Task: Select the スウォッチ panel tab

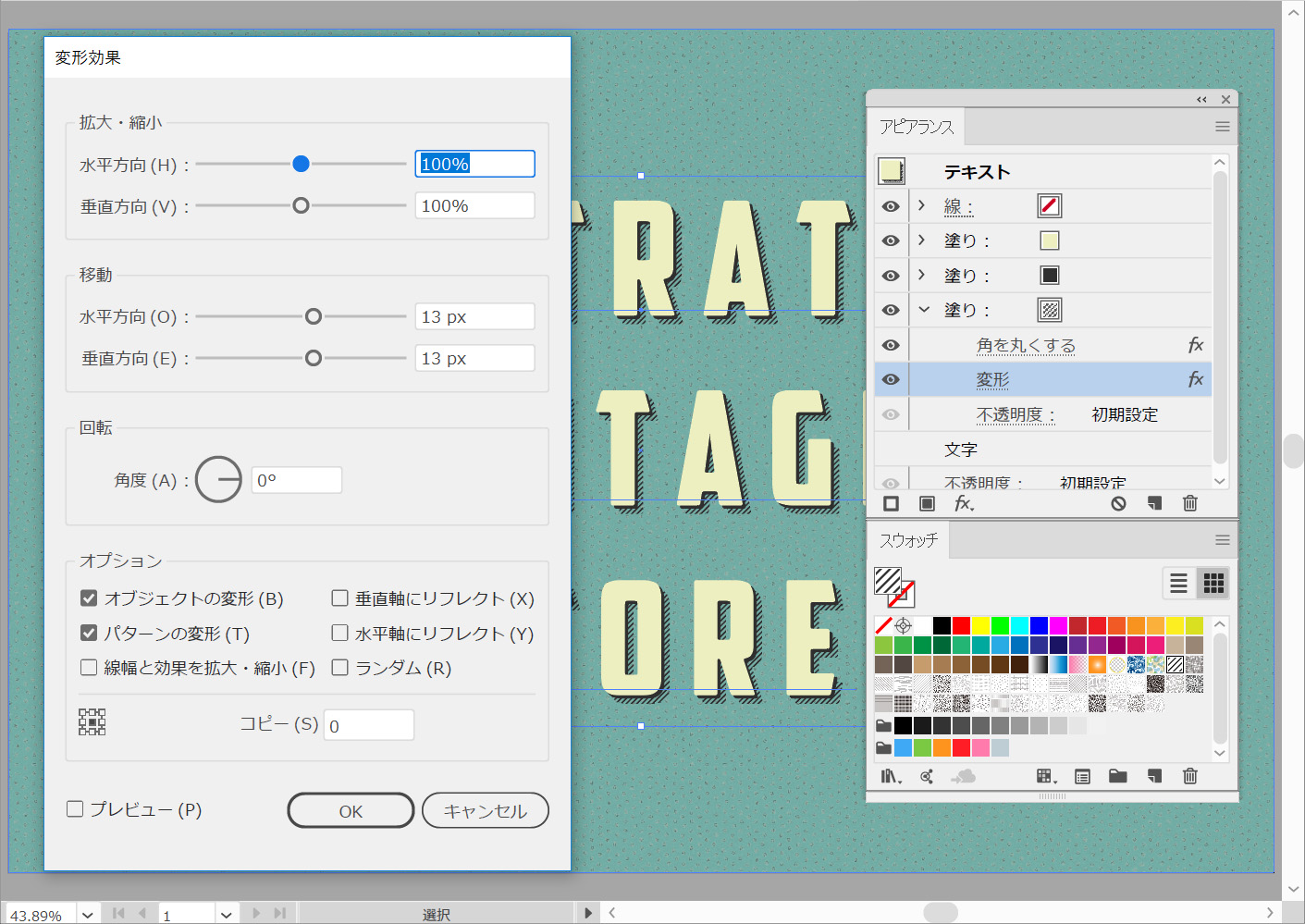Action: (x=908, y=540)
